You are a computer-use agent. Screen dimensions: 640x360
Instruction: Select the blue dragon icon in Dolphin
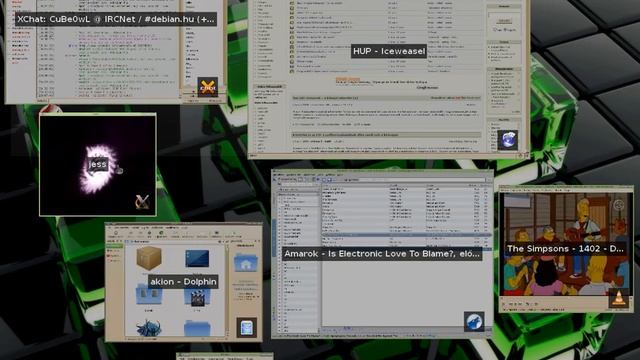pyautogui.click(x=149, y=328)
